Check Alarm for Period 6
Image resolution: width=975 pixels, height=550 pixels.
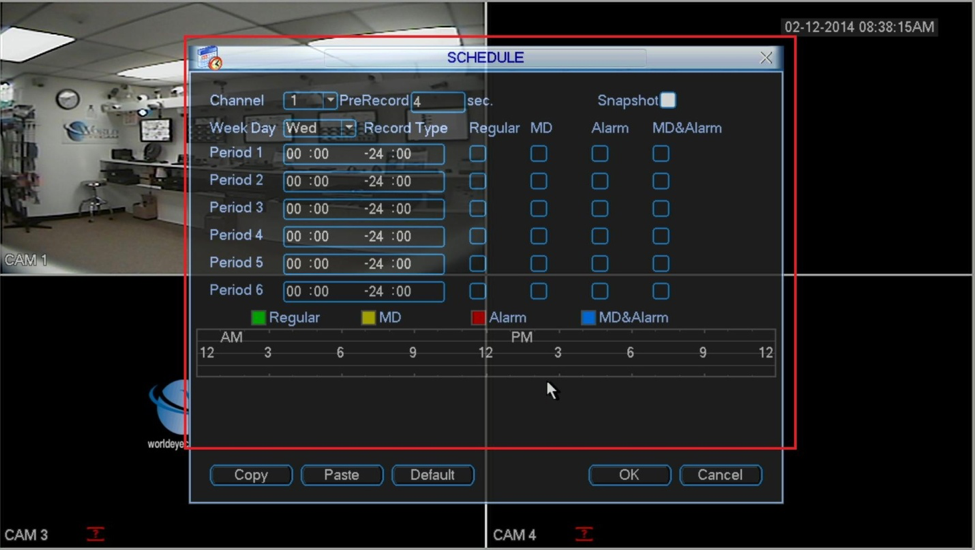(599, 291)
